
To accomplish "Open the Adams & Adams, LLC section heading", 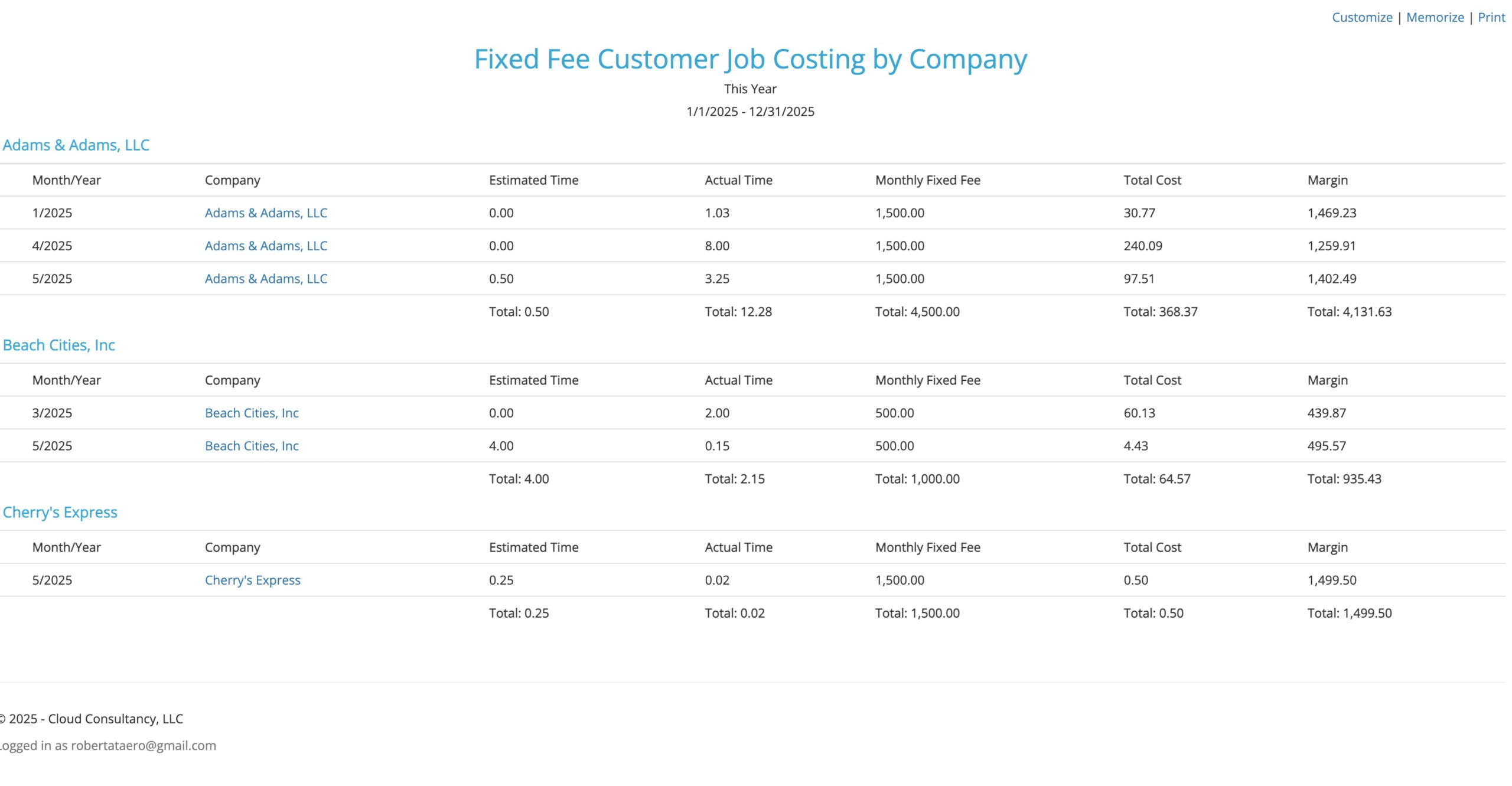I will (x=76, y=145).
